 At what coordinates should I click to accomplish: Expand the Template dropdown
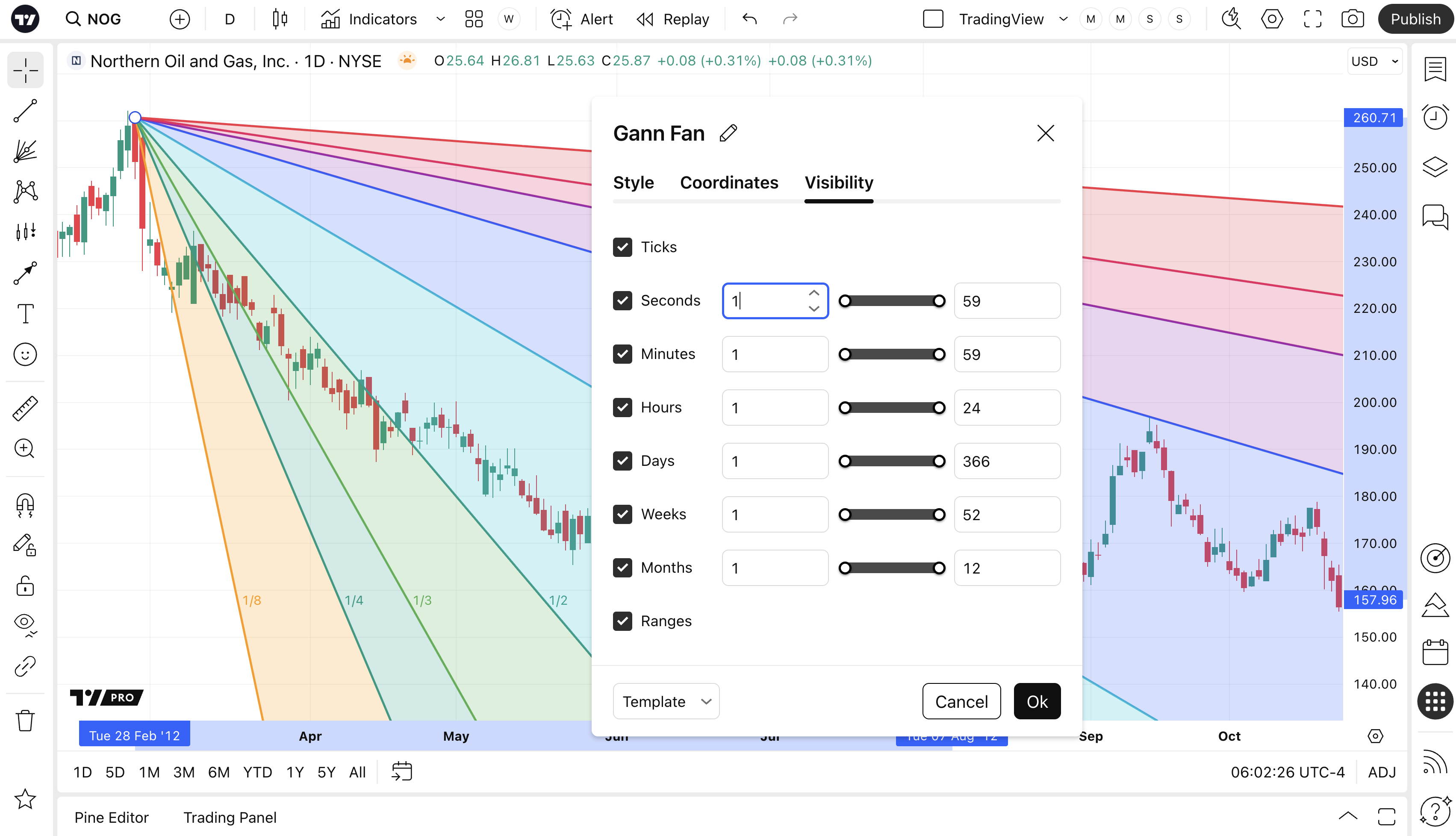pyautogui.click(x=666, y=702)
